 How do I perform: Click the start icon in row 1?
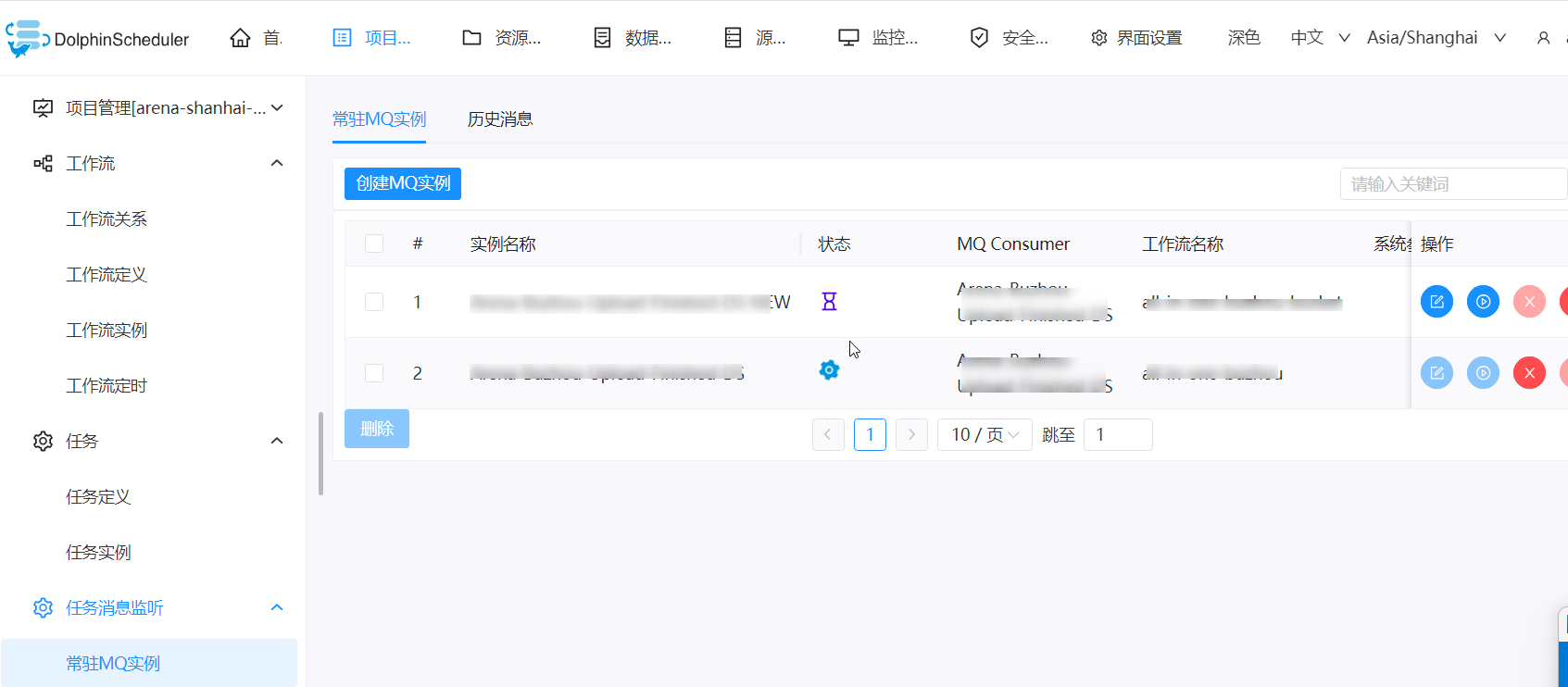coord(1483,302)
